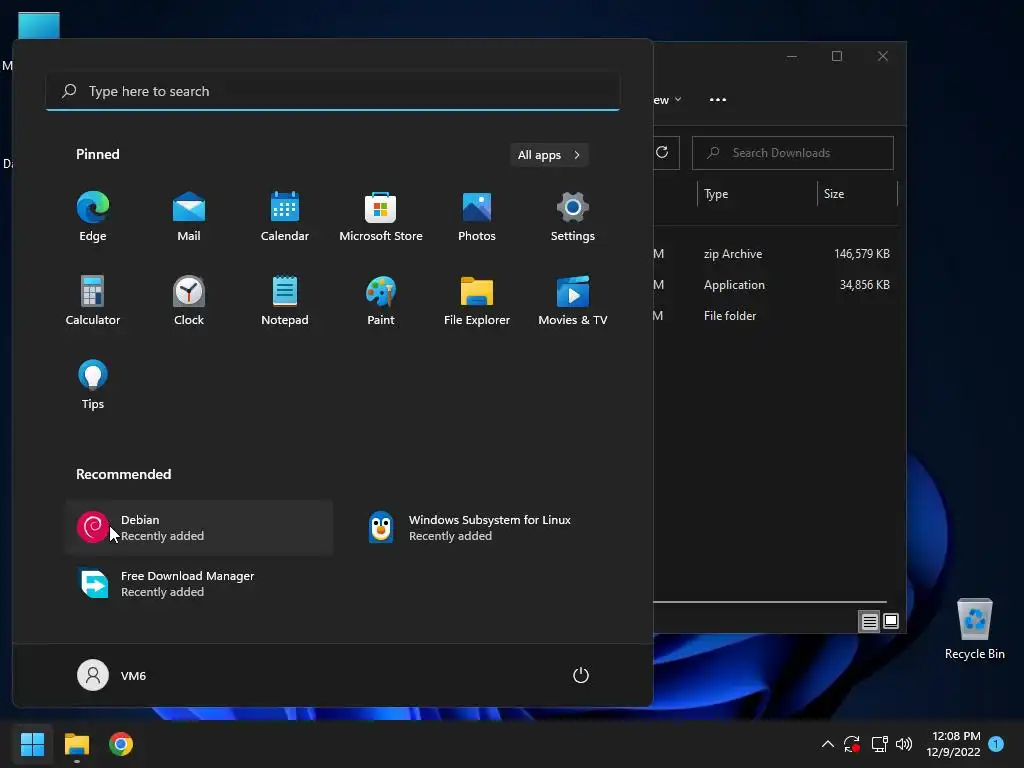
Task: Open network settings tray icon
Action: [x=879, y=744]
